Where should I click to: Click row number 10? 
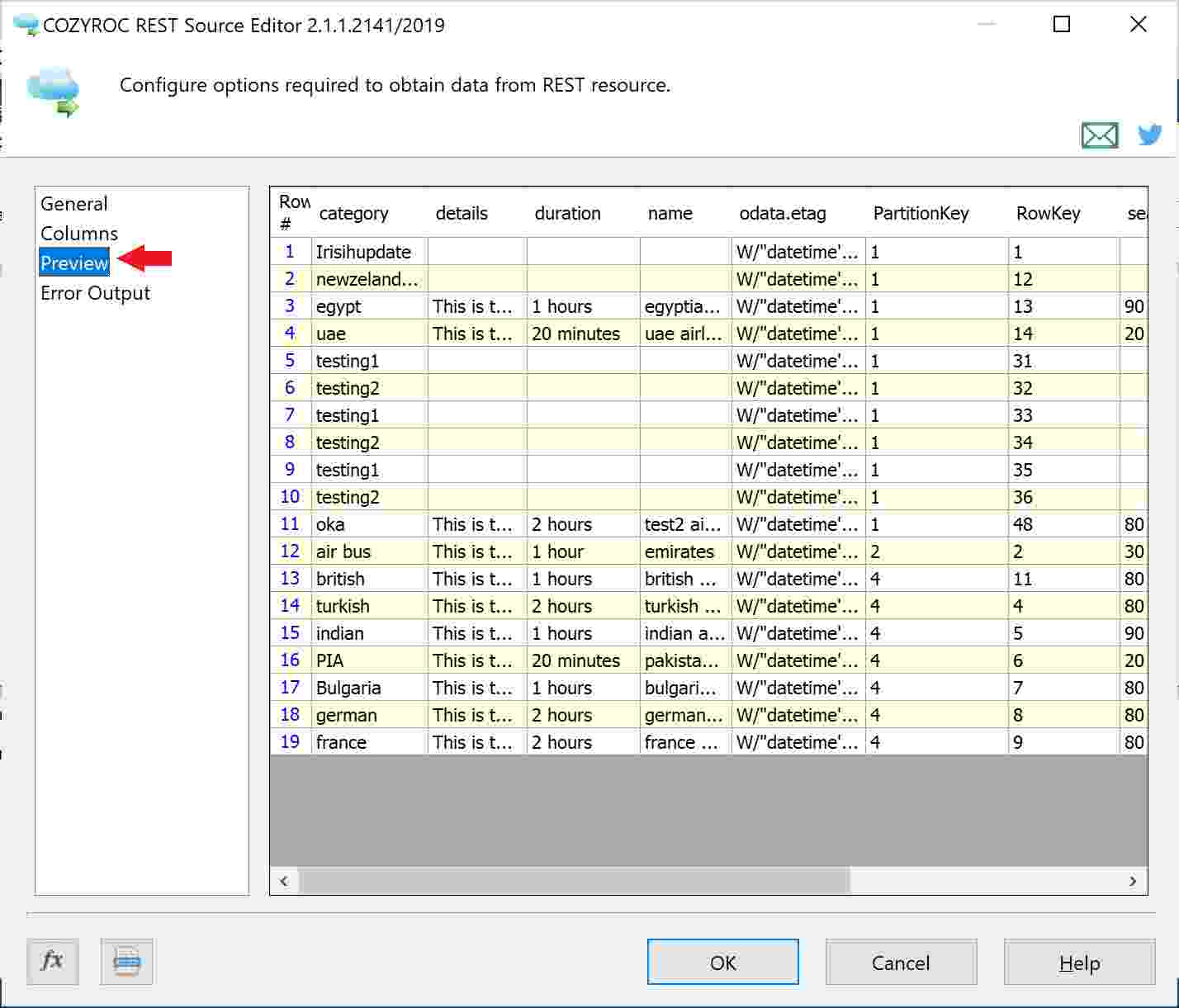click(x=291, y=497)
